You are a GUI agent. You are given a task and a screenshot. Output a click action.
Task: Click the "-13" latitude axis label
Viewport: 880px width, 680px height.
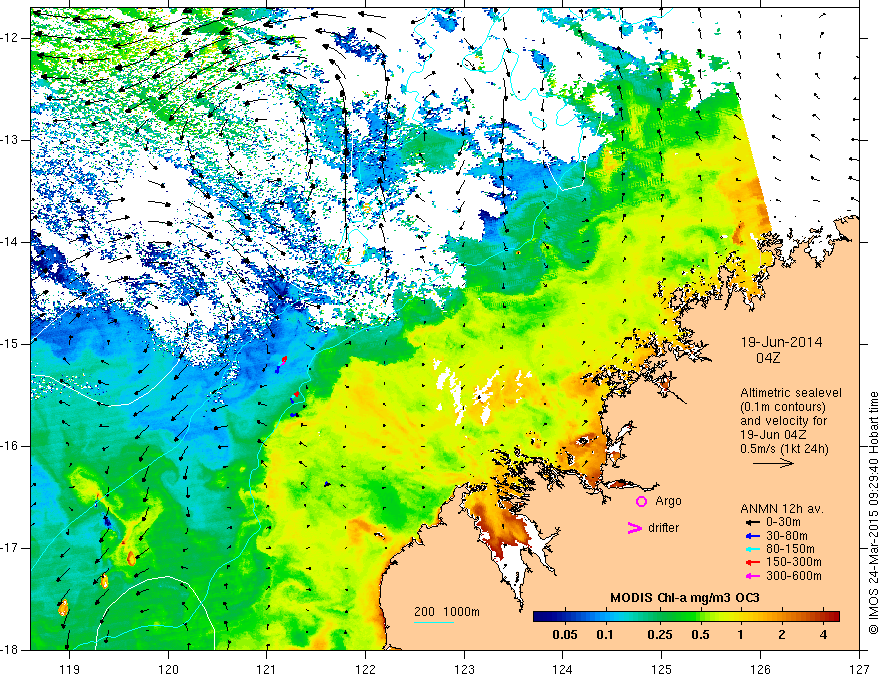pyautogui.click(x=11, y=140)
